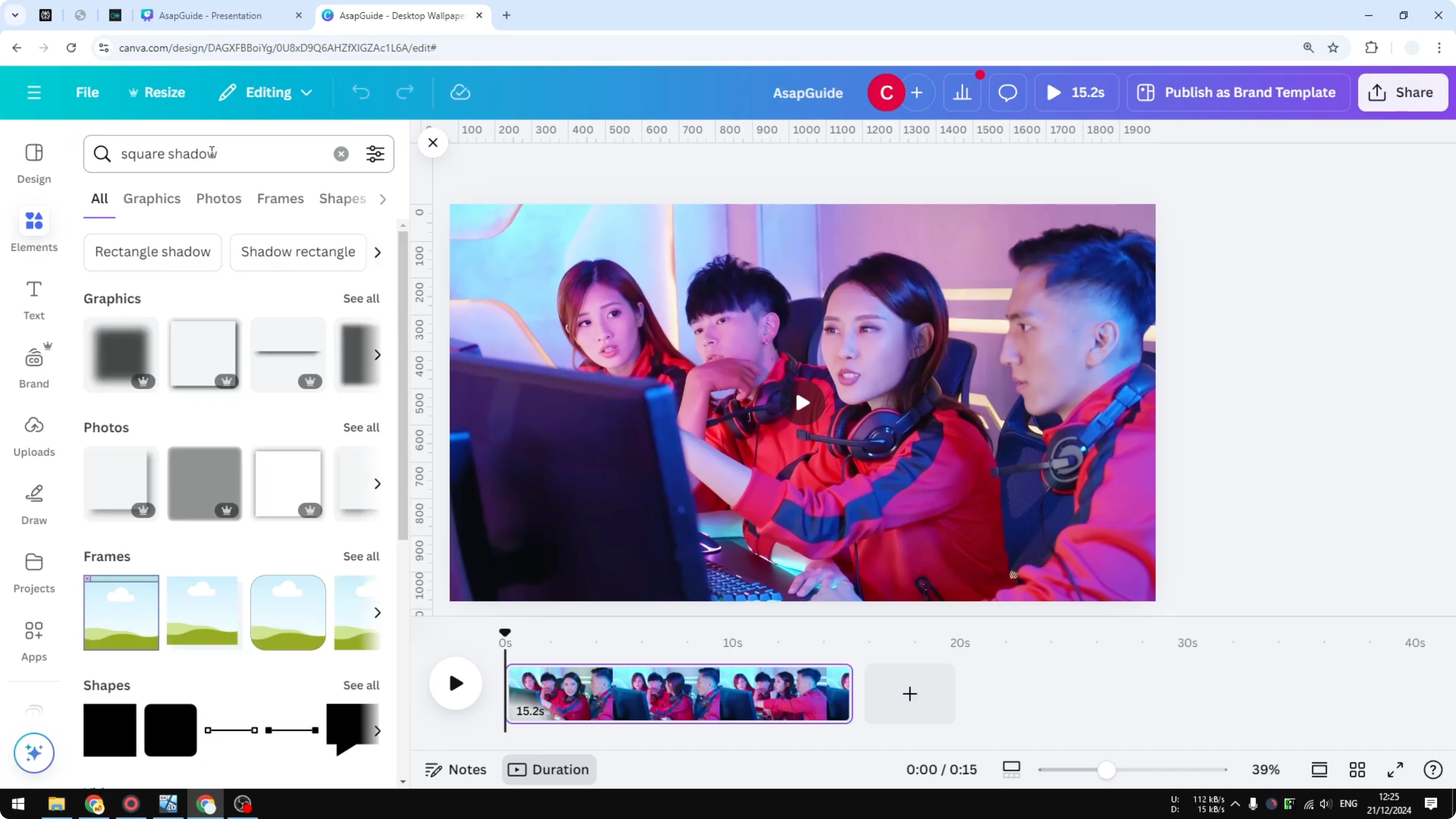Open the Editing mode dropdown
Viewport: 1456px width, 819px height.
[265, 92]
